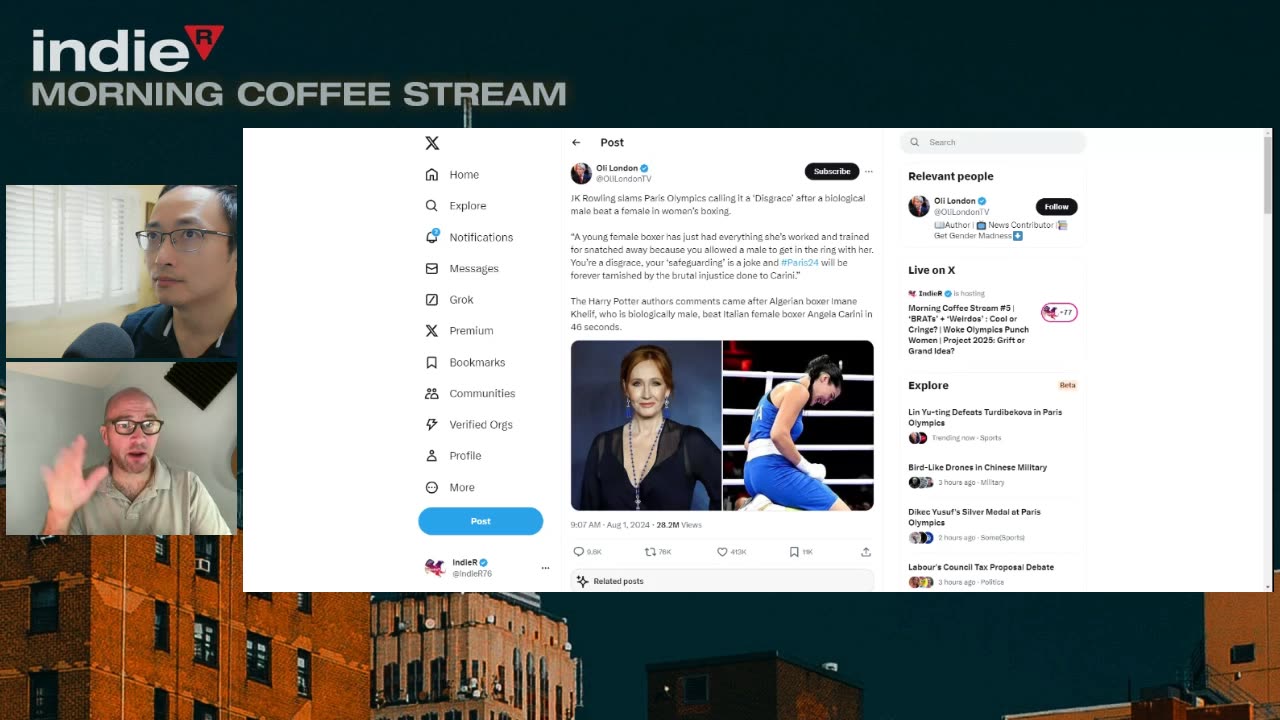
Task: Click the scrollbar down arrow
Action: (x=1268, y=587)
